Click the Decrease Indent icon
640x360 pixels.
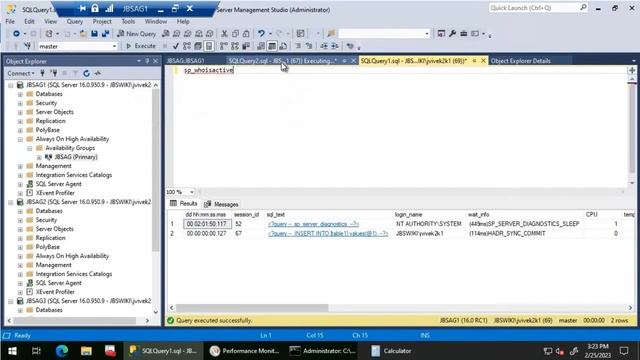point(324,46)
